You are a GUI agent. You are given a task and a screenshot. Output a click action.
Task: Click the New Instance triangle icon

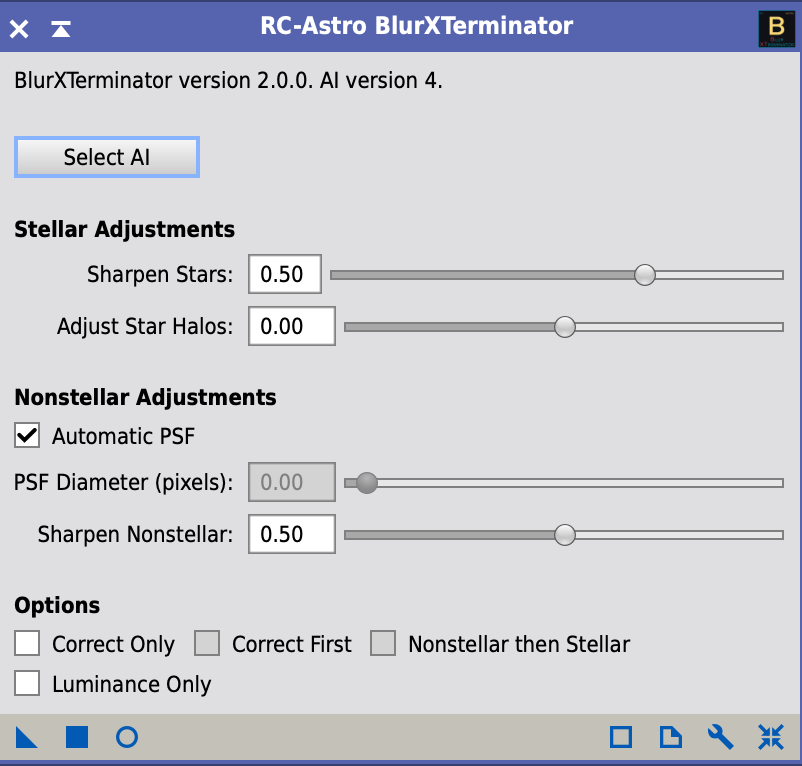coord(26,737)
